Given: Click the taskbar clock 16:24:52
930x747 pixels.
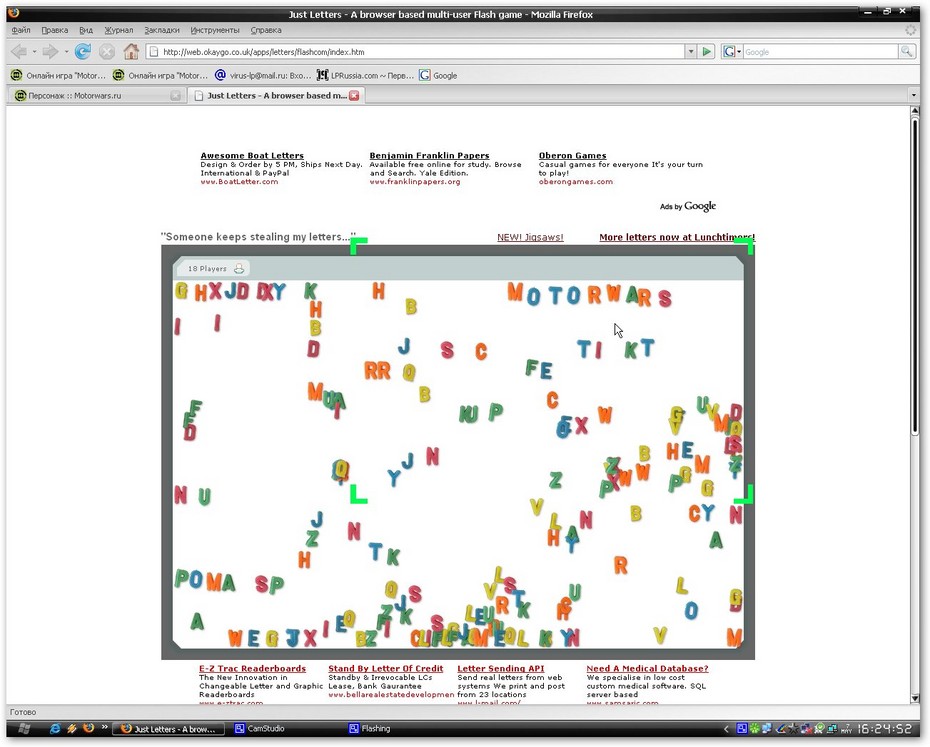Looking at the screenshot, I should click(x=884, y=729).
